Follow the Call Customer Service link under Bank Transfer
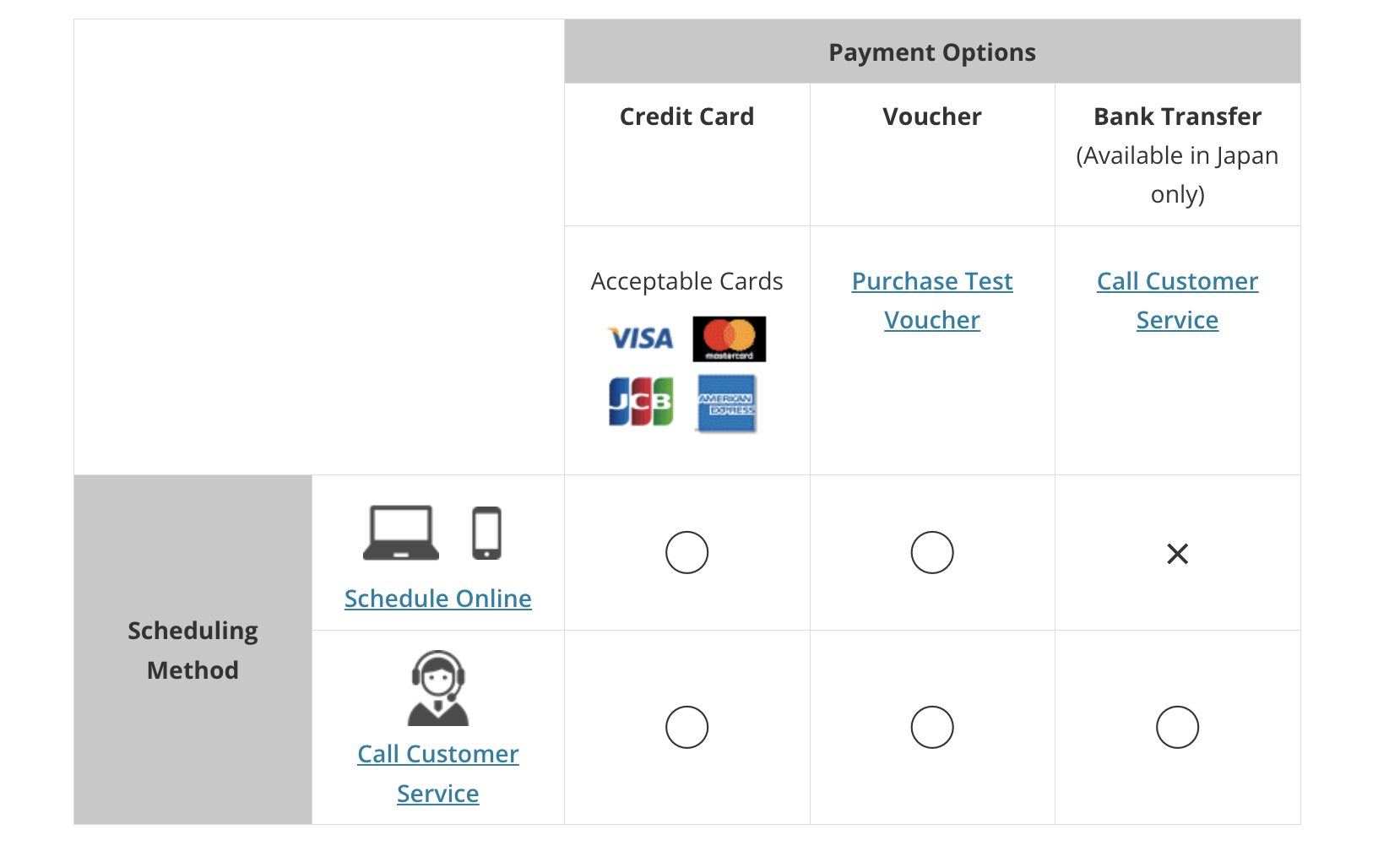 click(1177, 300)
